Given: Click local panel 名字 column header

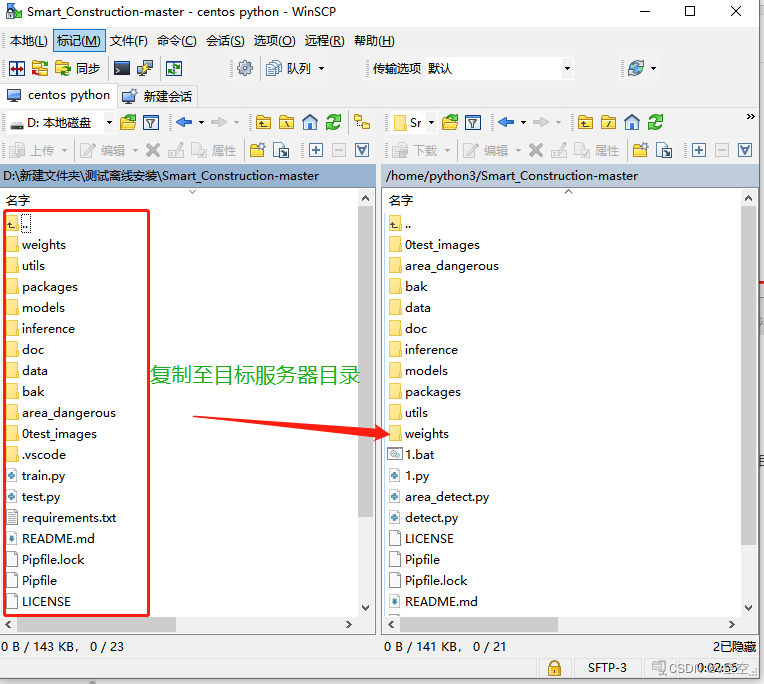Looking at the screenshot, I should click(x=18, y=200).
